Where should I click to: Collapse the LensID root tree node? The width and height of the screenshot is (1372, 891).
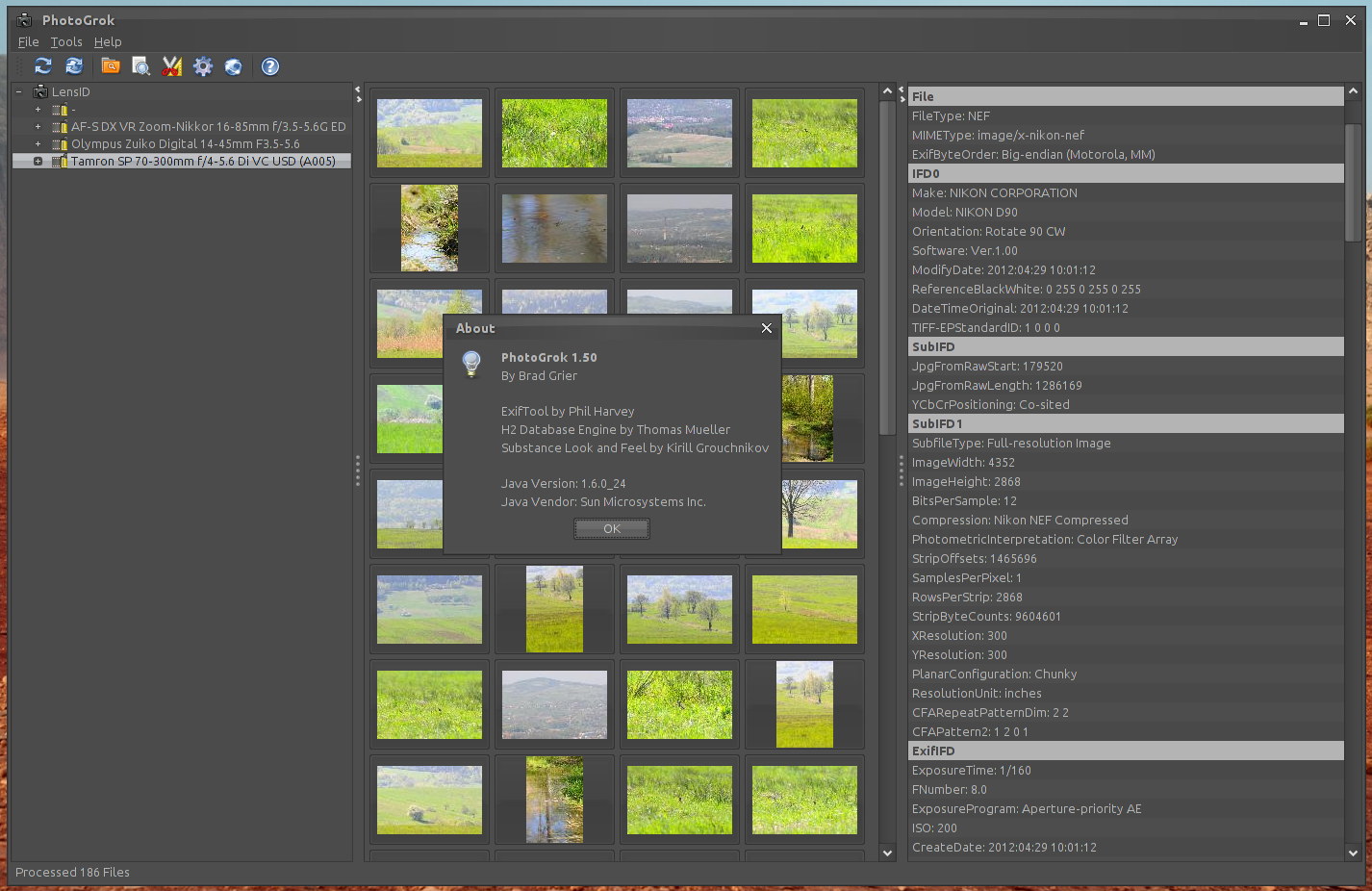tap(18, 91)
